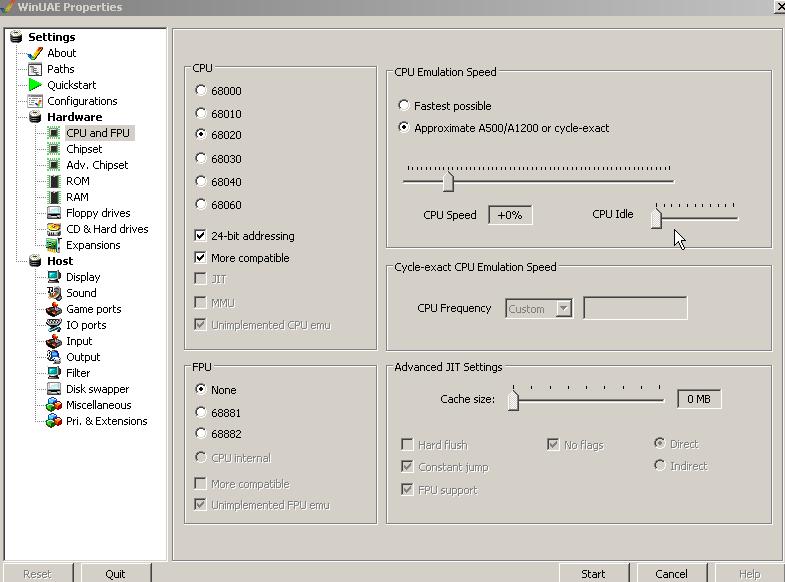785x582 pixels.
Task: Click the Miscellaneous cubes icon
Action: [54, 405]
